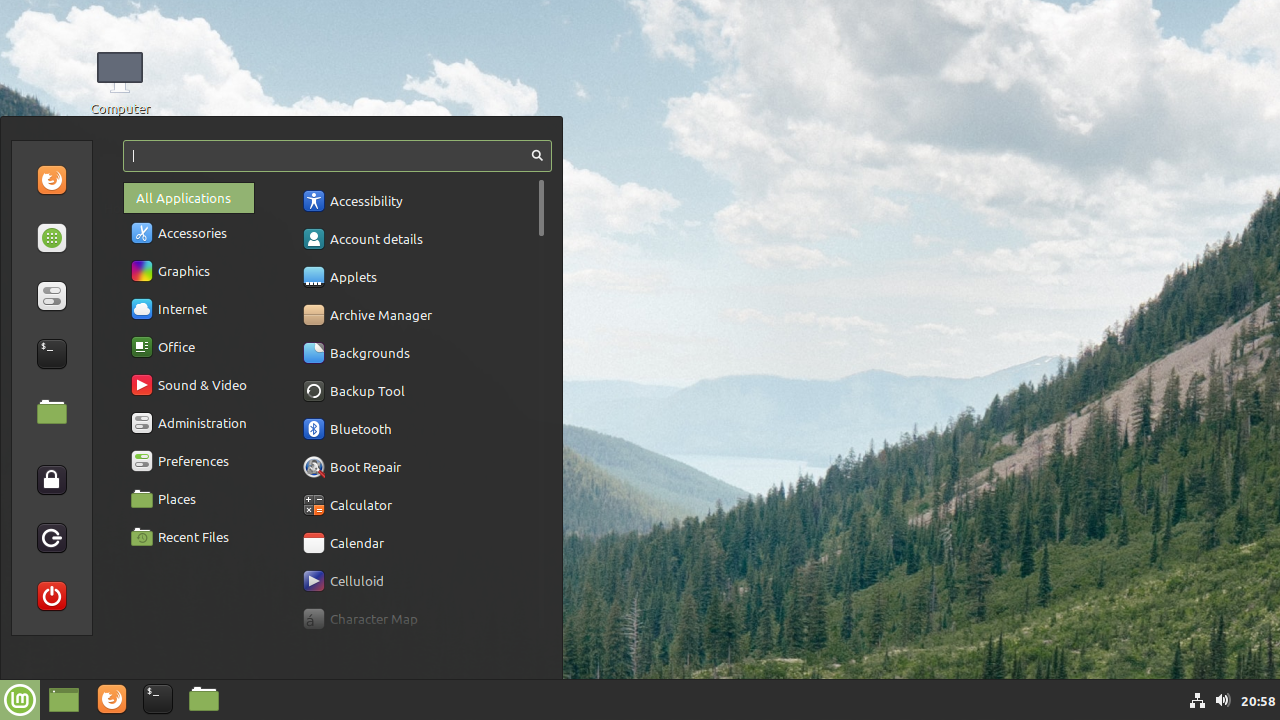
Task: Show the Recent Files category
Action: [x=192, y=537]
